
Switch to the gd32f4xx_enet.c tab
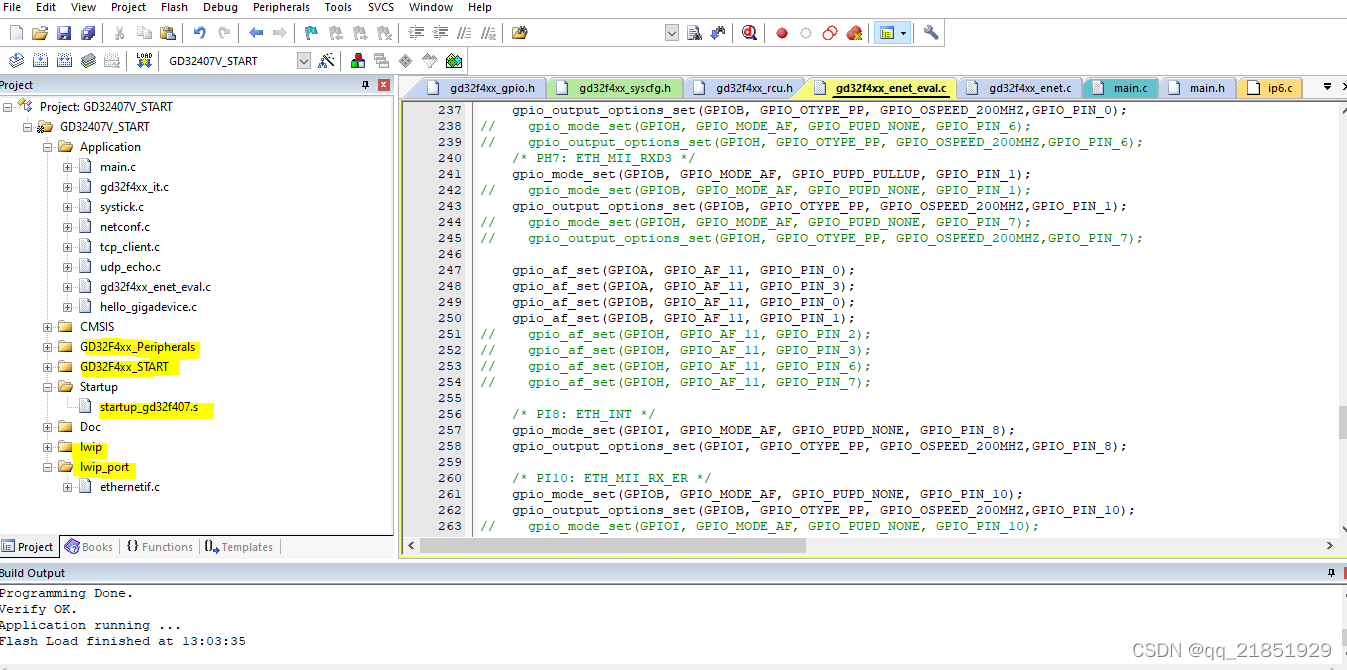click(x=1020, y=88)
